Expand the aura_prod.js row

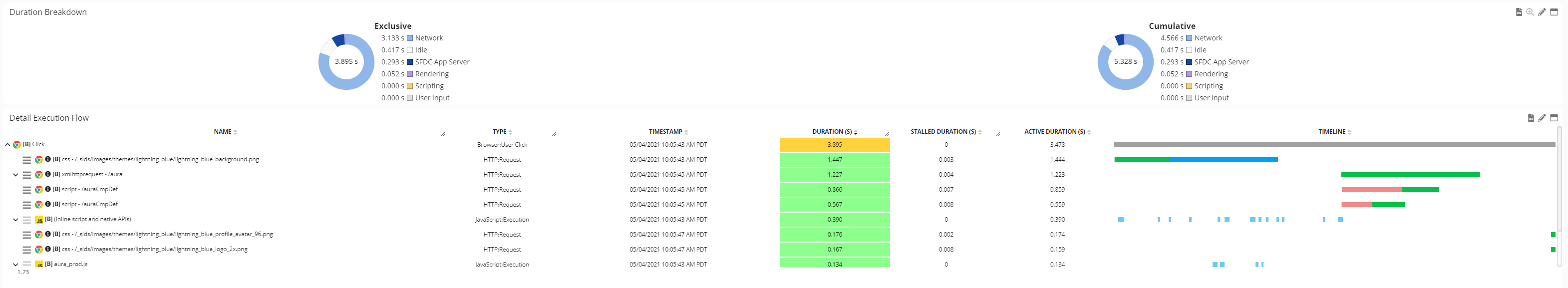pos(15,265)
